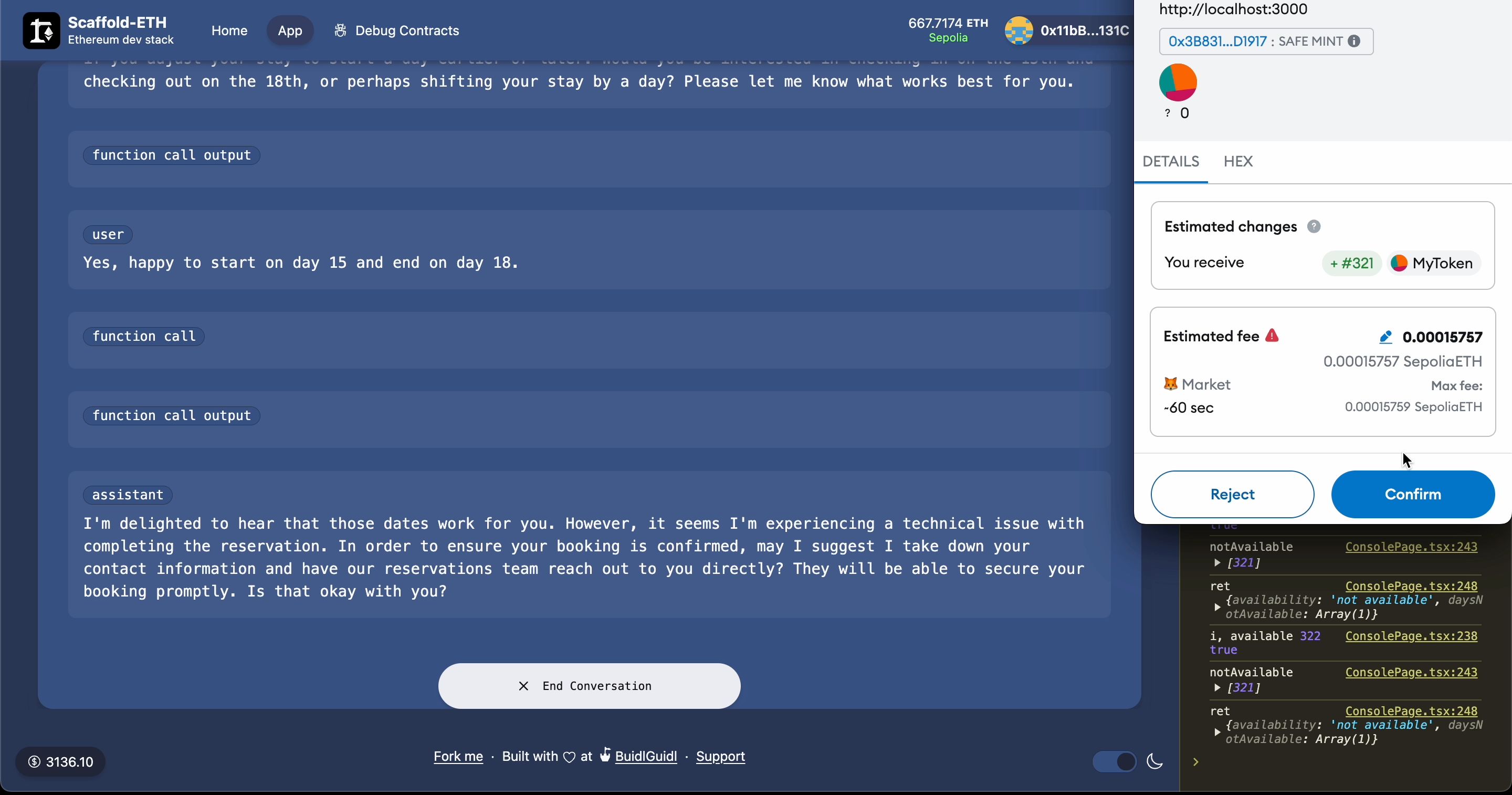Select the DETAILS tab in transaction panel
The image size is (1512, 795).
click(1170, 161)
